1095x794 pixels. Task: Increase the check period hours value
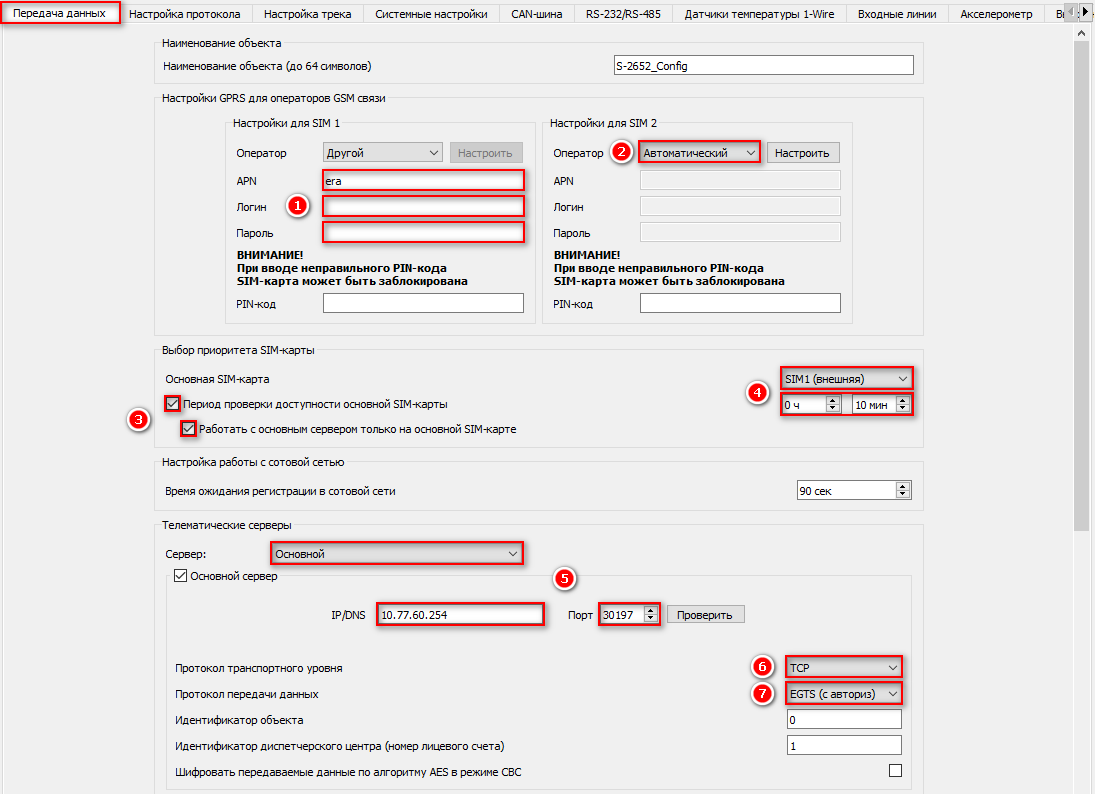pyautogui.click(x=832, y=400)
